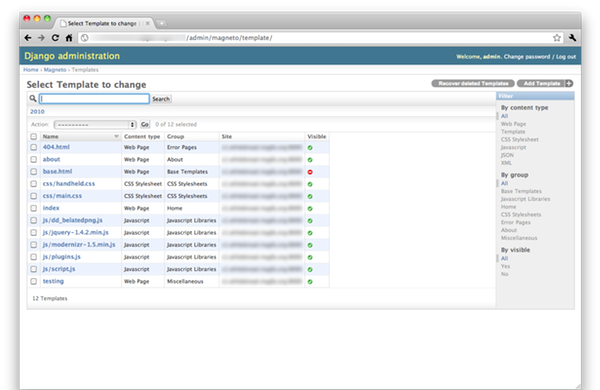Click the Search button
The width and height of the screenshot is (600, 390).
[161, 99]
